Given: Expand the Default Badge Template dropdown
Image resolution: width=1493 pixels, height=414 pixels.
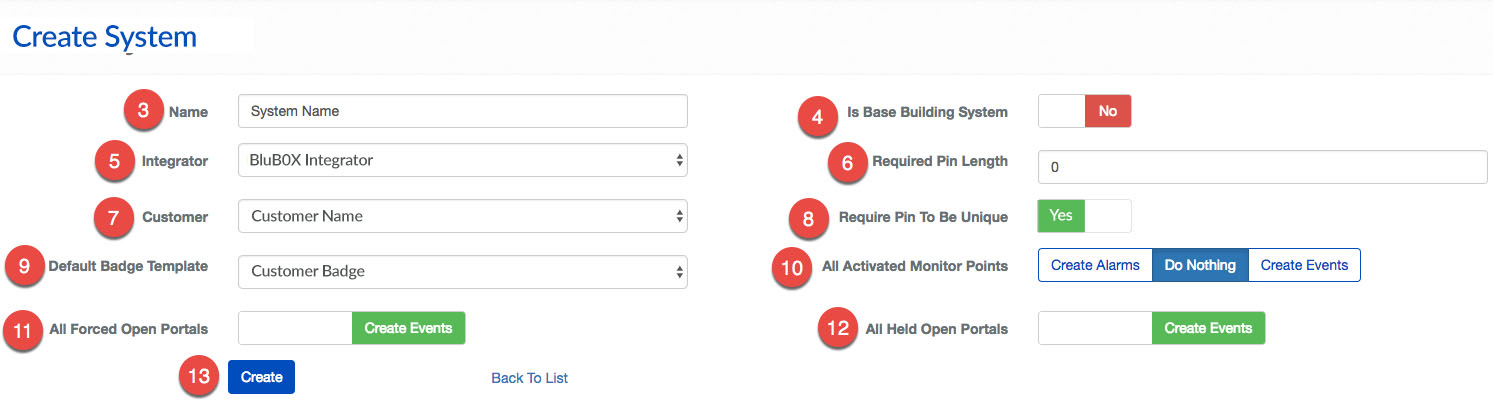Looking at the screenshot, I should point(462,271).
